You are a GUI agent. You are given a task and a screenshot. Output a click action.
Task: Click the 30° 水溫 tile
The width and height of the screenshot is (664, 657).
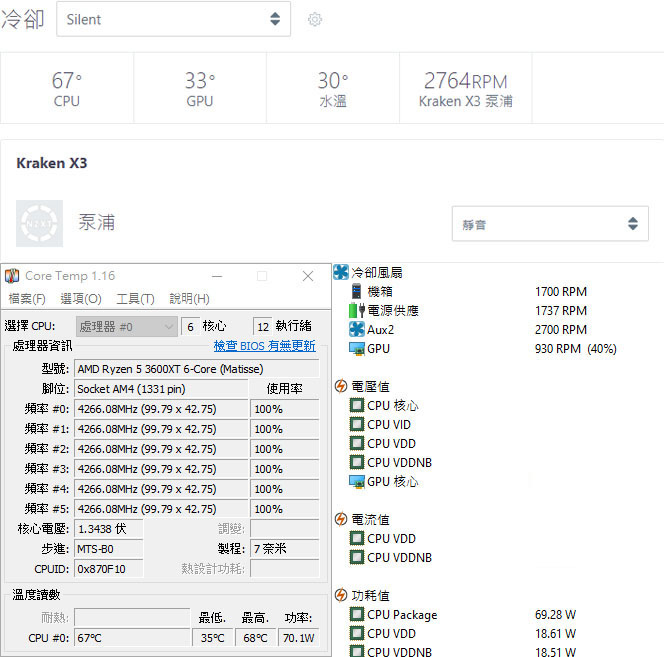click(333, 89)
